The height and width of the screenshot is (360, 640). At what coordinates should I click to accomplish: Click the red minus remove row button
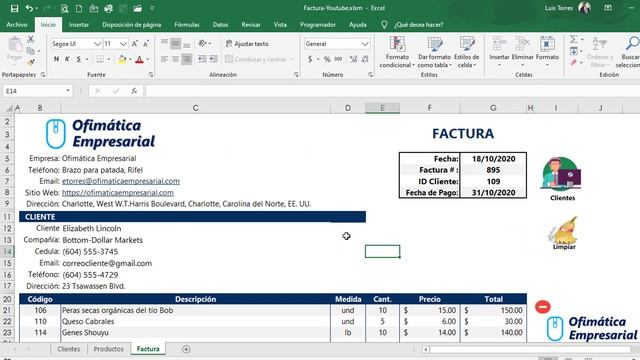point(542,307)
